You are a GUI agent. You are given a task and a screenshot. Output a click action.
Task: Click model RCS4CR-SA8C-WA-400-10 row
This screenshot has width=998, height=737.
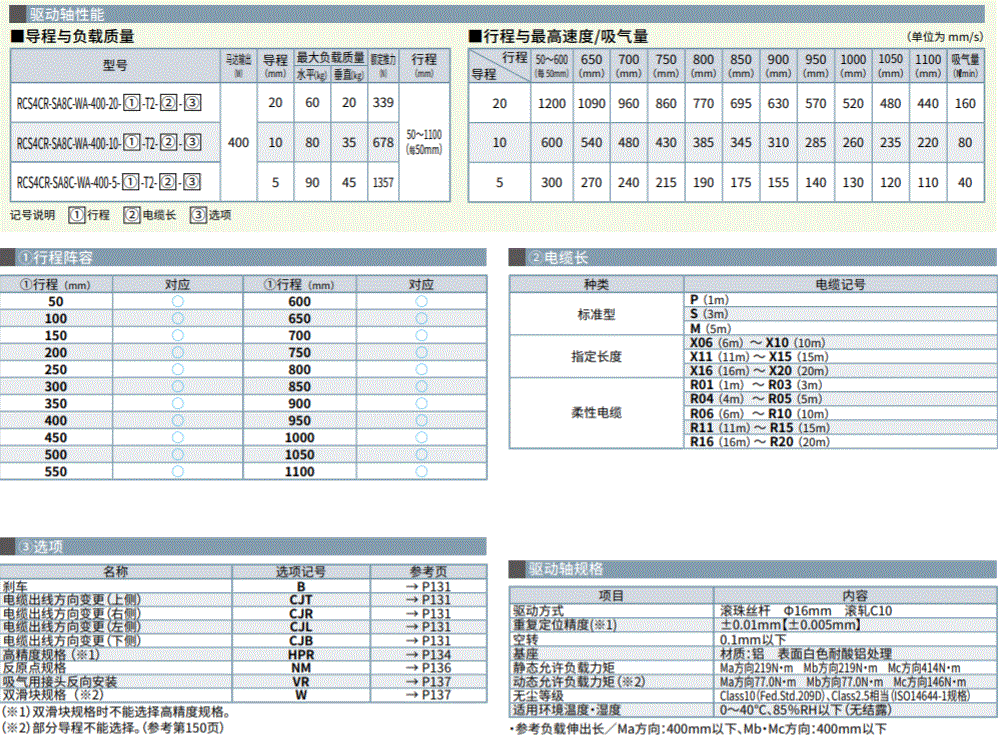coord(109,143)
